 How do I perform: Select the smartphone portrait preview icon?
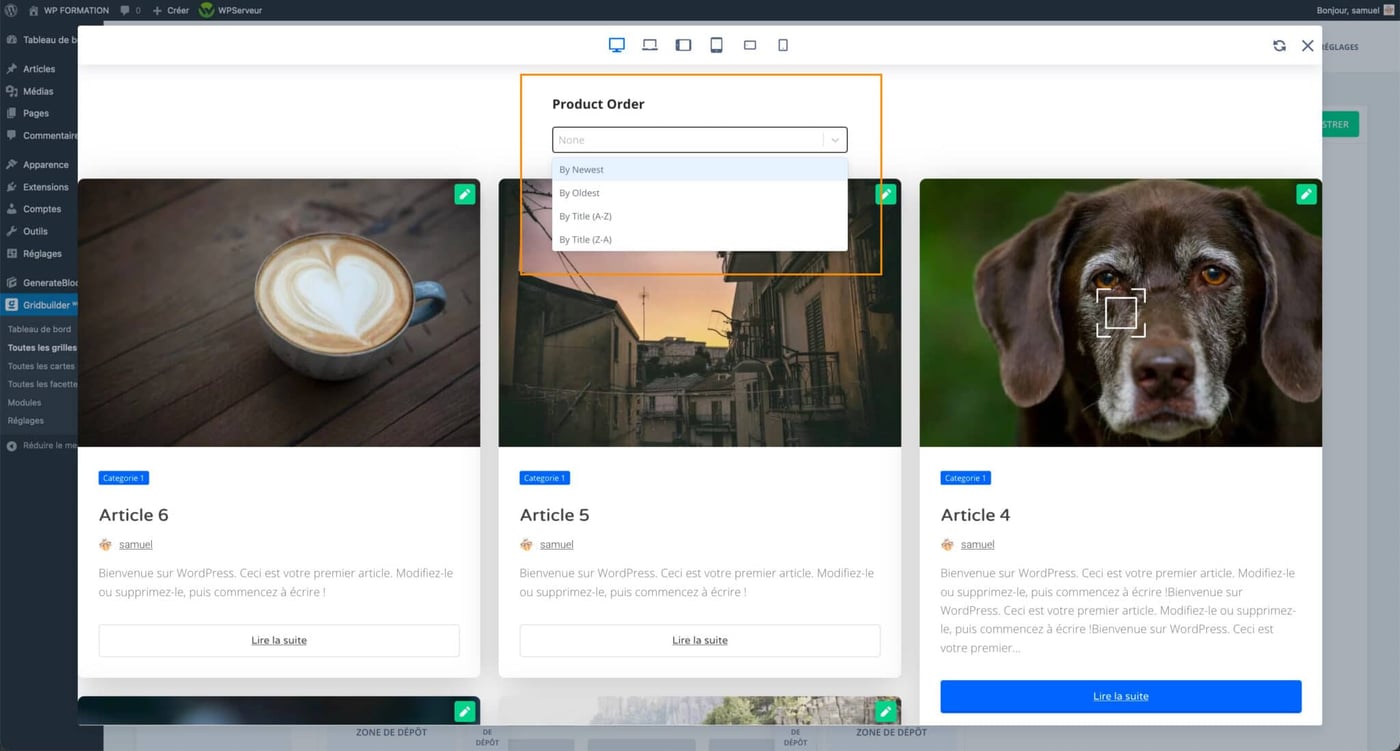click(783, 44)
